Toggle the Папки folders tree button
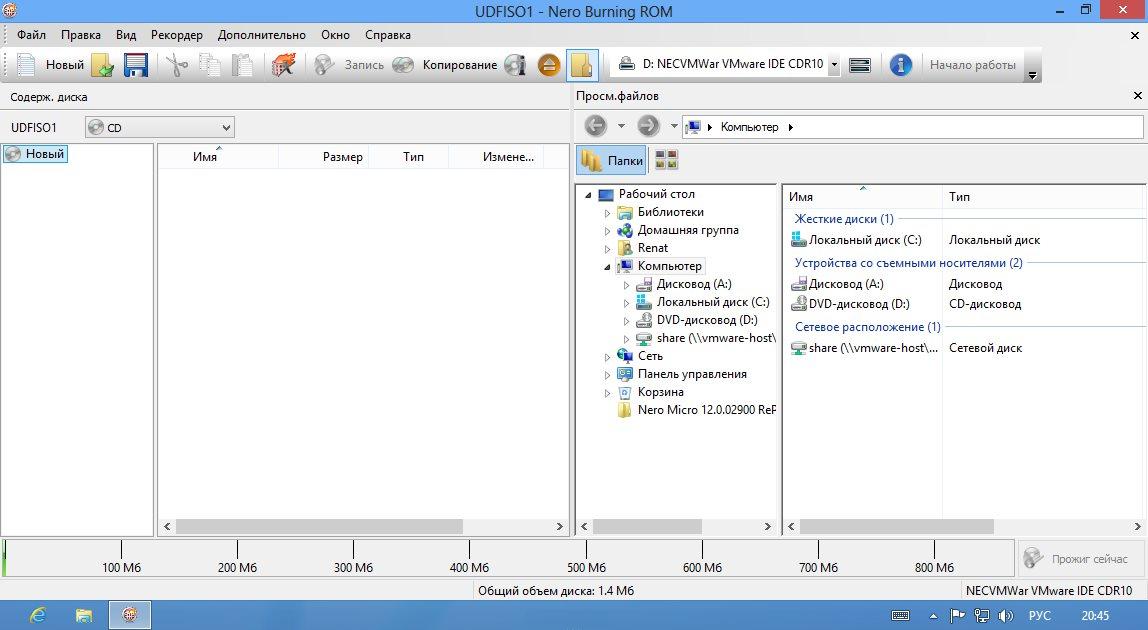 (x=611, y=160)
